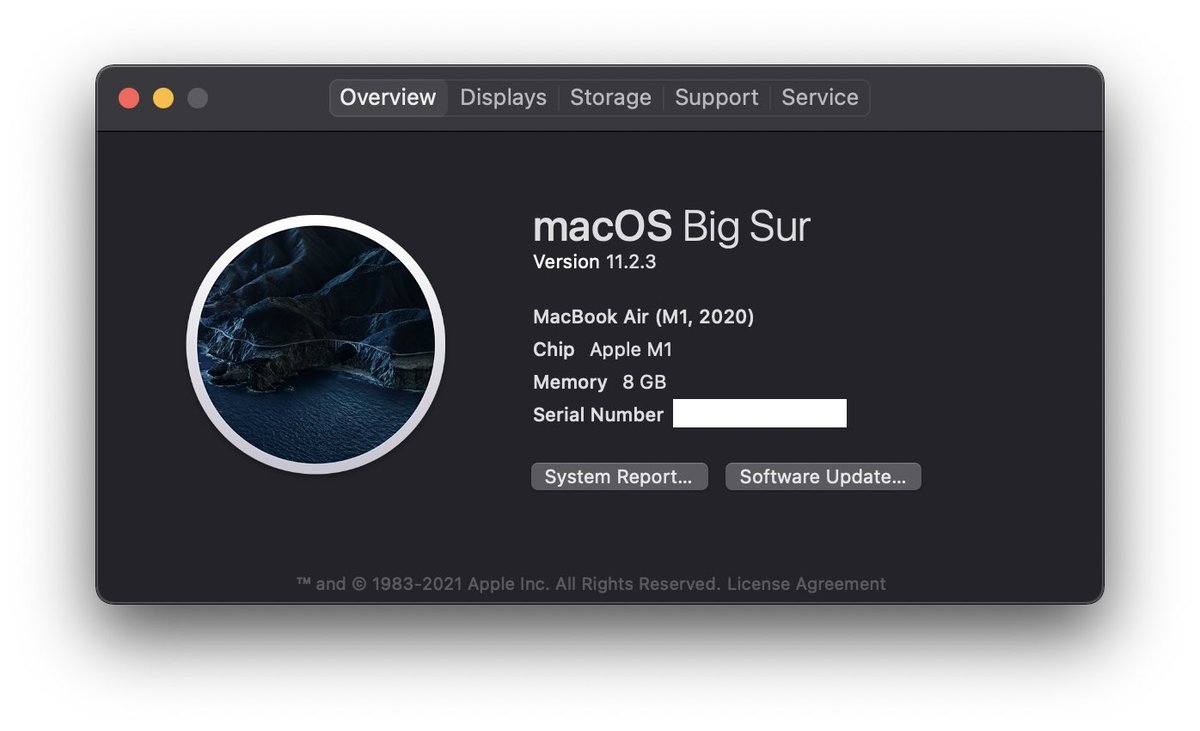Viewport: 1200px width, 731px height.
Task: Open the Displays tab
Action: point(503,98)
